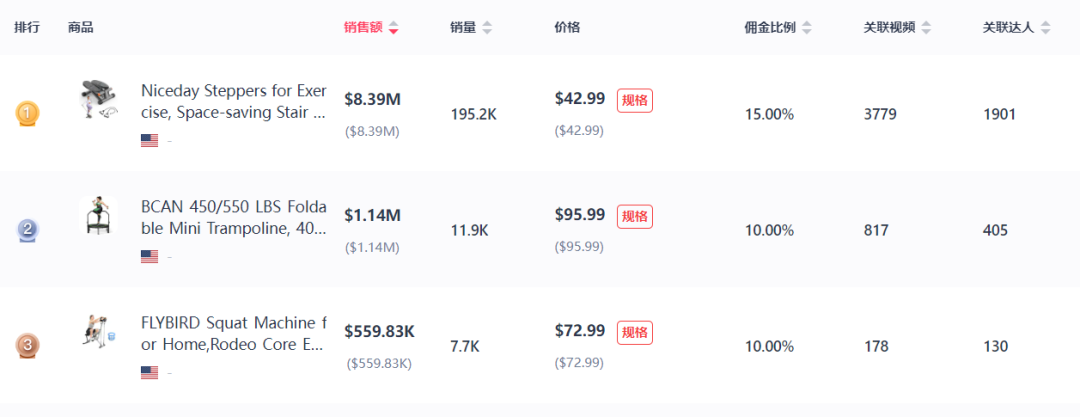Open the 规格 button for the $42.99 product
1080x417 pixels.
pyautogui.click(x=634, y=101)
